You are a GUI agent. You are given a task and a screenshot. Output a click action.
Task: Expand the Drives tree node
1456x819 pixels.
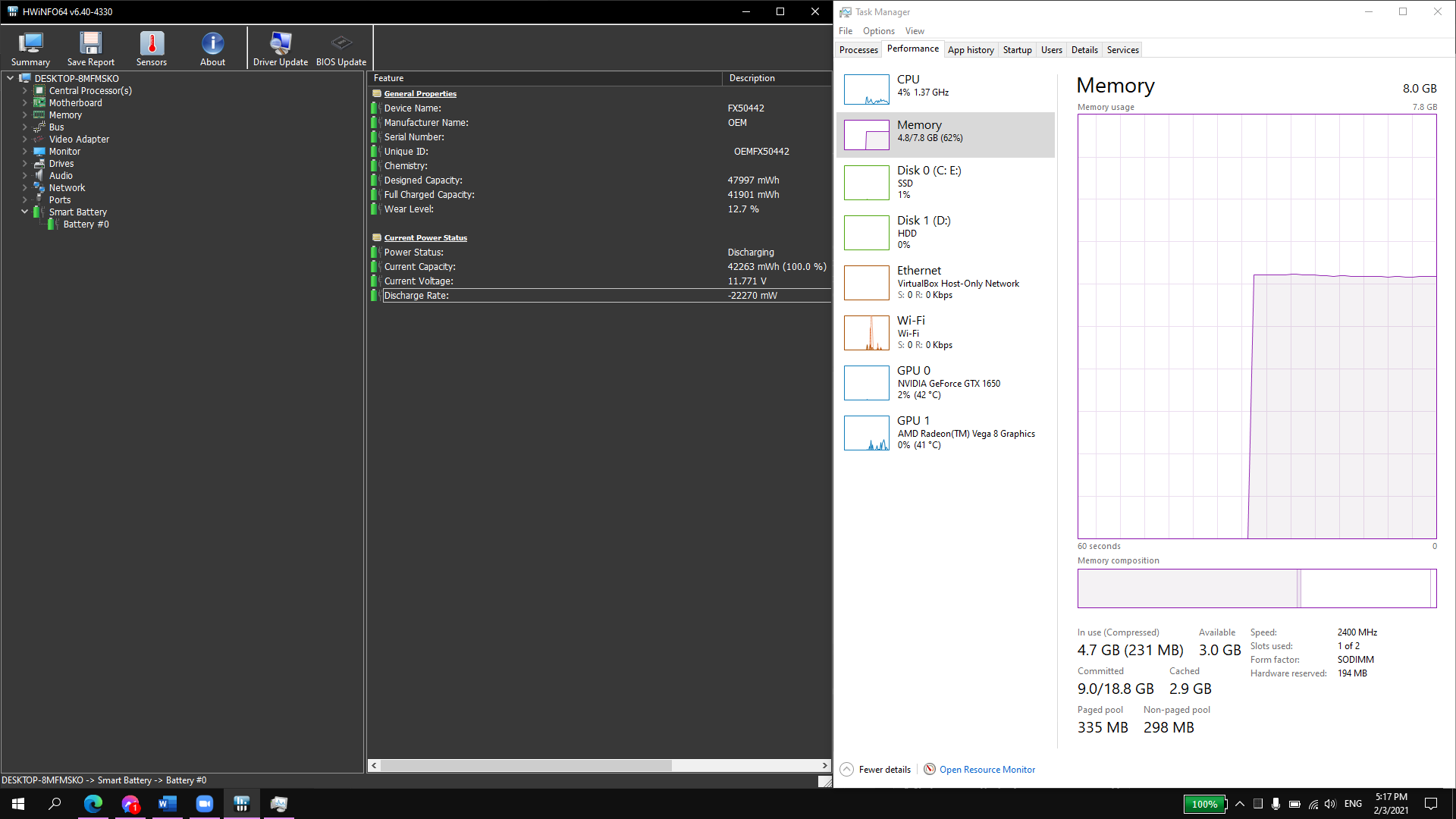tap(24, 163)
